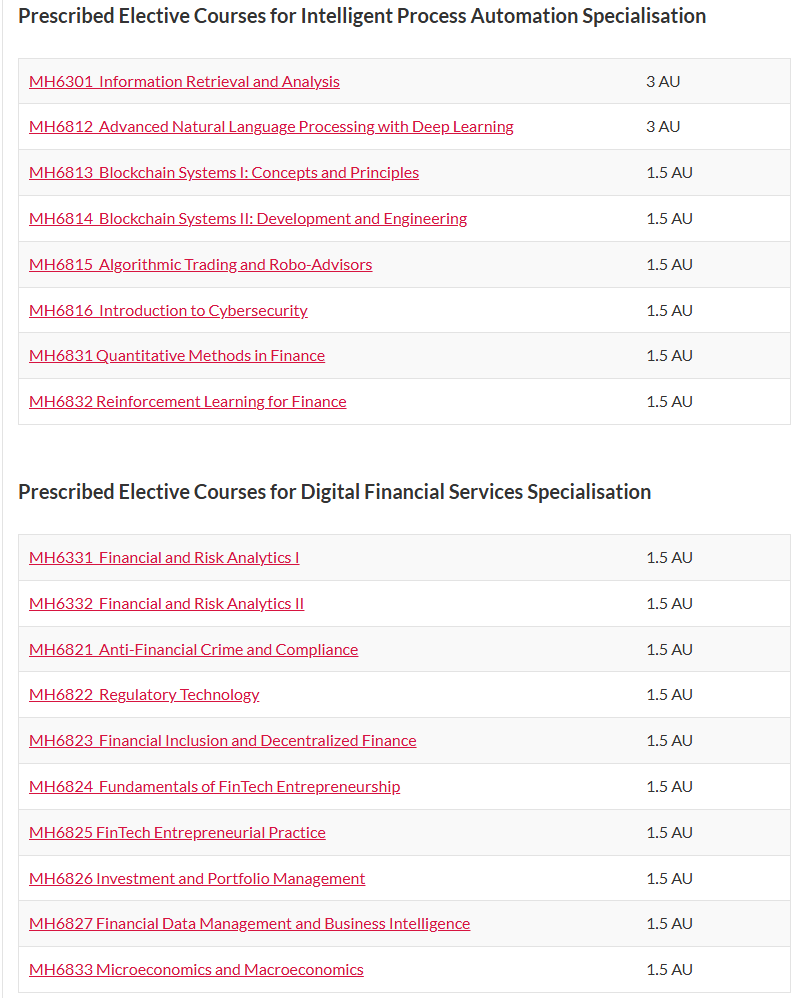Image resolution: width=791 pixels, height=998 pixels.
Task: Click MH6827 Financial Data Management link
Action: tap(249, 924)
